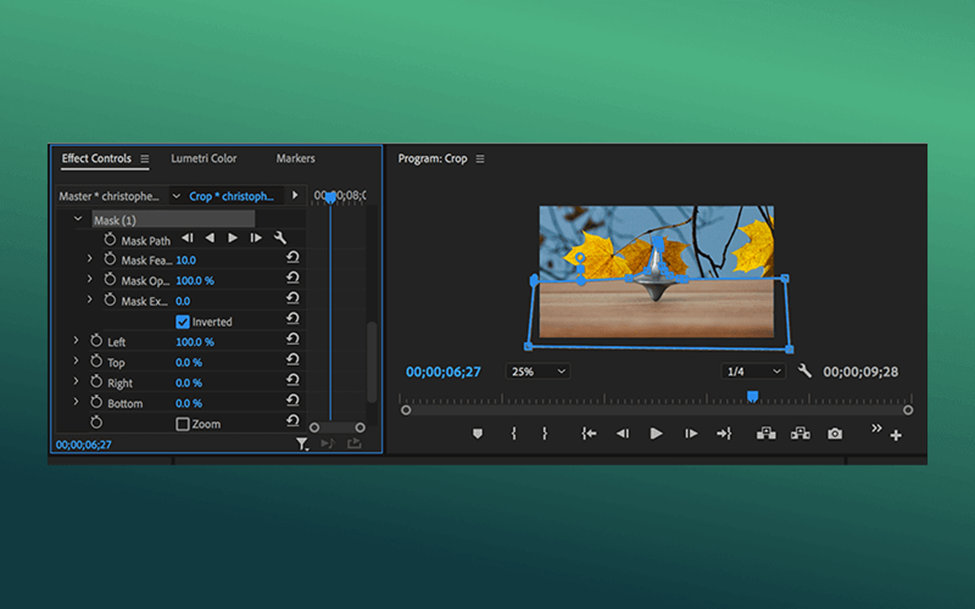Click the Crop * christoph... clip link
Screen dimensions: 975x609
[231, 196]
